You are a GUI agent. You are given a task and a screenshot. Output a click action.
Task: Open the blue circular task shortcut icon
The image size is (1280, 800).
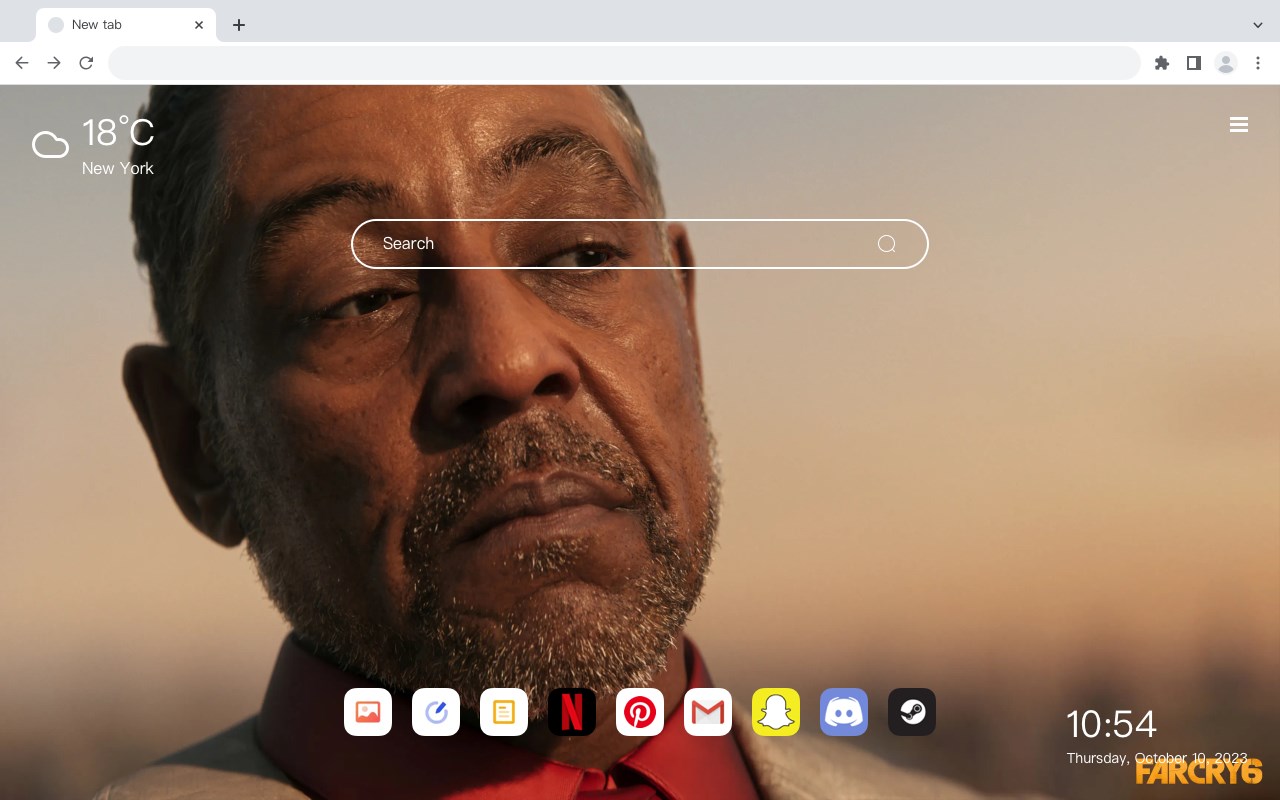click(436, 712)
